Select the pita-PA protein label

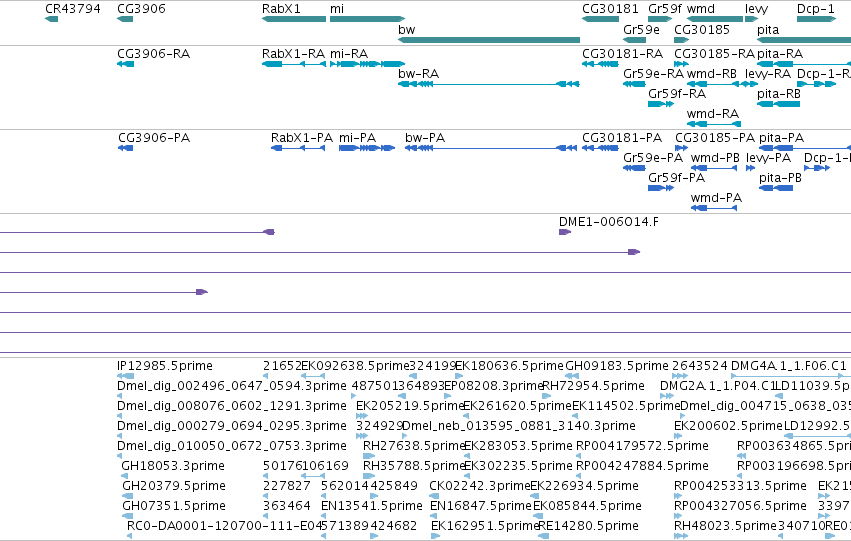[x=782, y=138]
